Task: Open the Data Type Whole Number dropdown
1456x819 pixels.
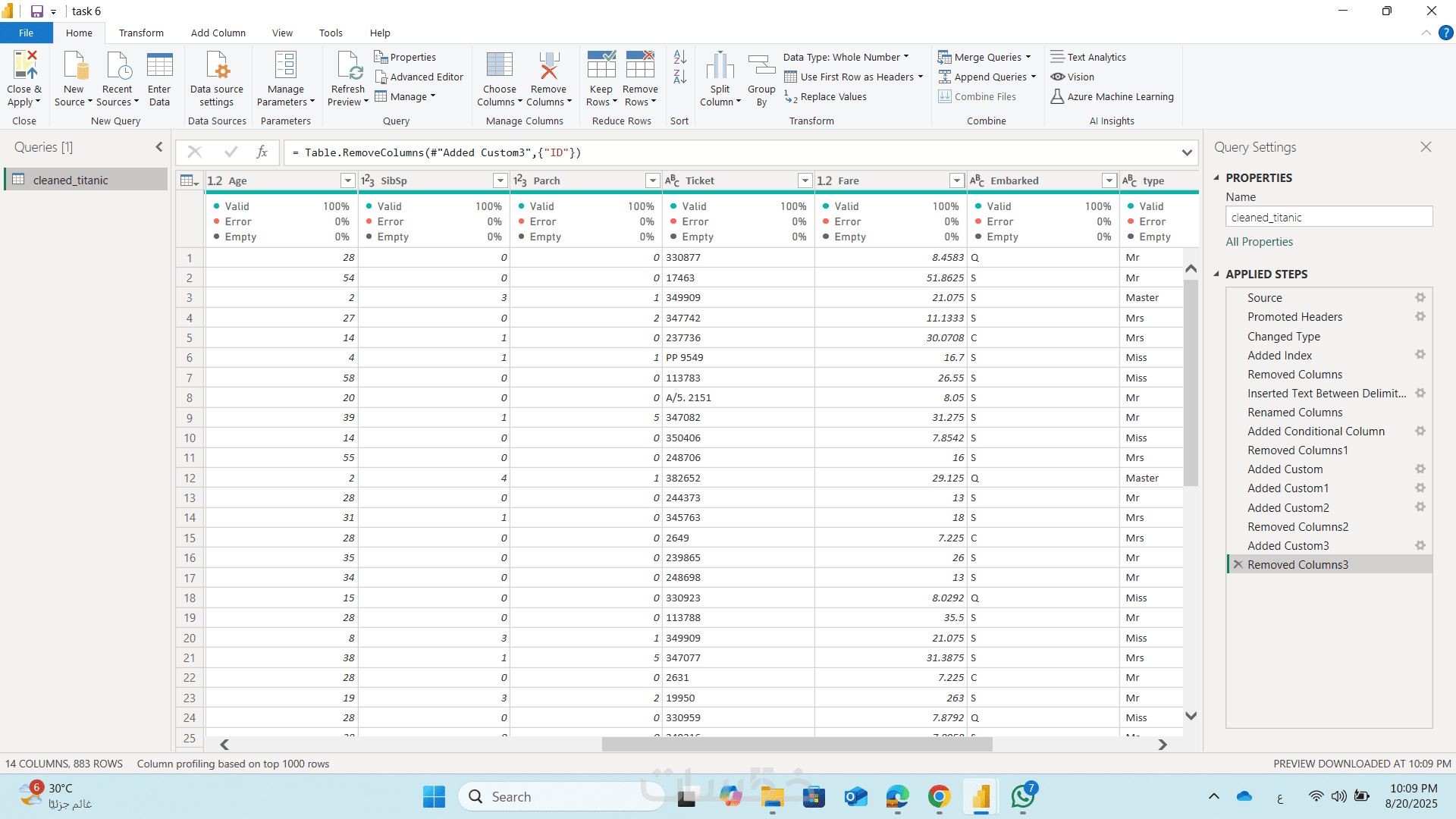Action: [x=846, y=57]
